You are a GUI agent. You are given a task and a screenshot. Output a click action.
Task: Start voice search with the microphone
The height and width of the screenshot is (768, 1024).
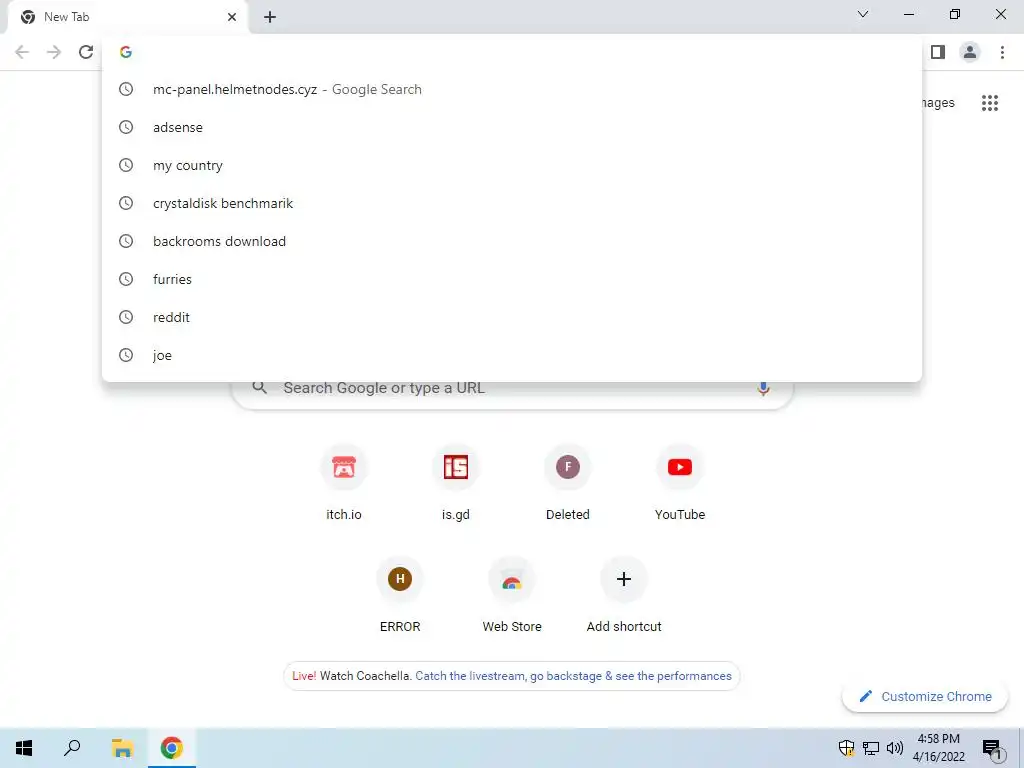763,389
